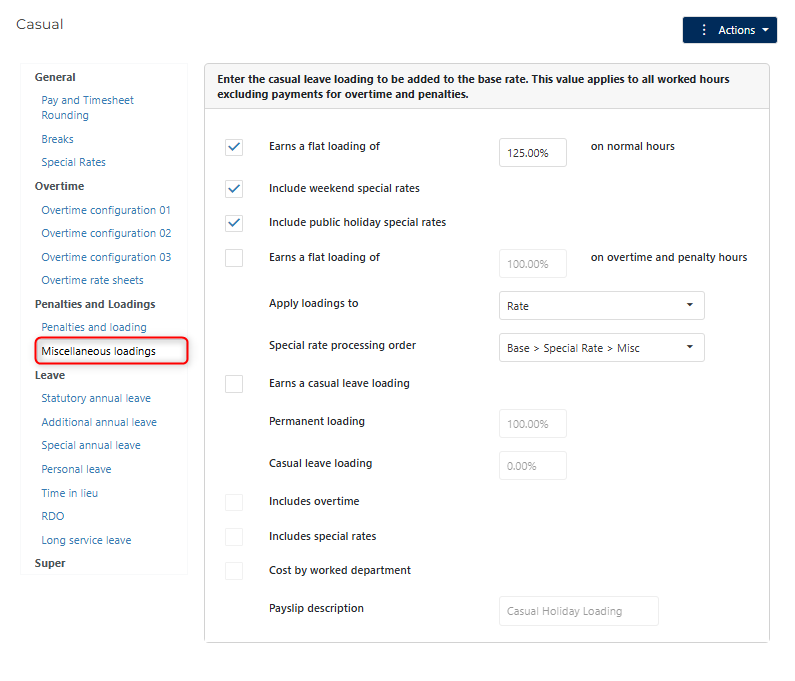Screen dimensions: 795x681
Task: Select Overtime configuration 01
Action: [106, 210]
